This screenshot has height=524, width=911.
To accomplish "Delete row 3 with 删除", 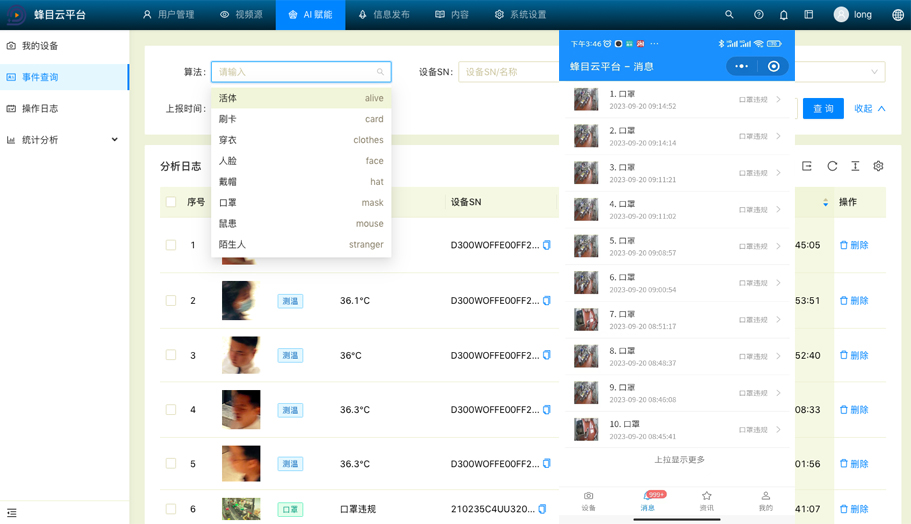I will coord(854,355).
